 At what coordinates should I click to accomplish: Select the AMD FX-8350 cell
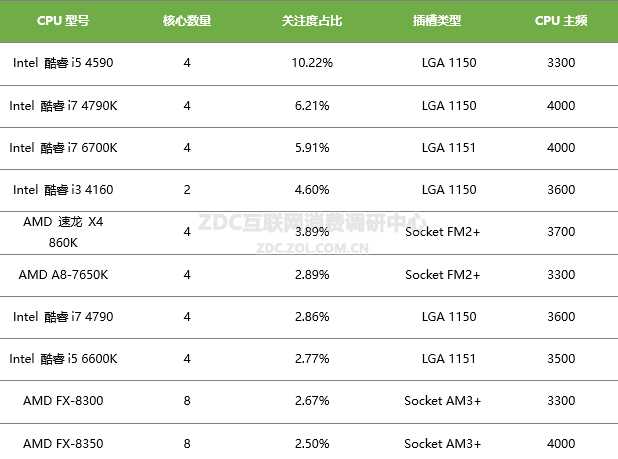click(x=63, y=444)
